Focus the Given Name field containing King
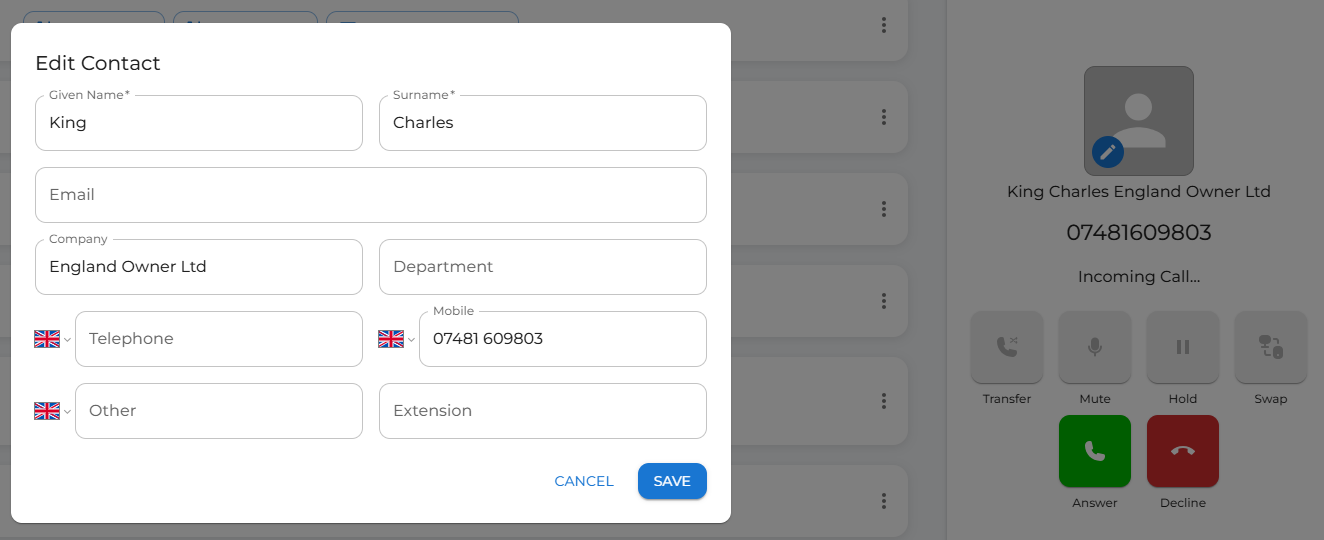1324x540 pixels. [198, 123]
